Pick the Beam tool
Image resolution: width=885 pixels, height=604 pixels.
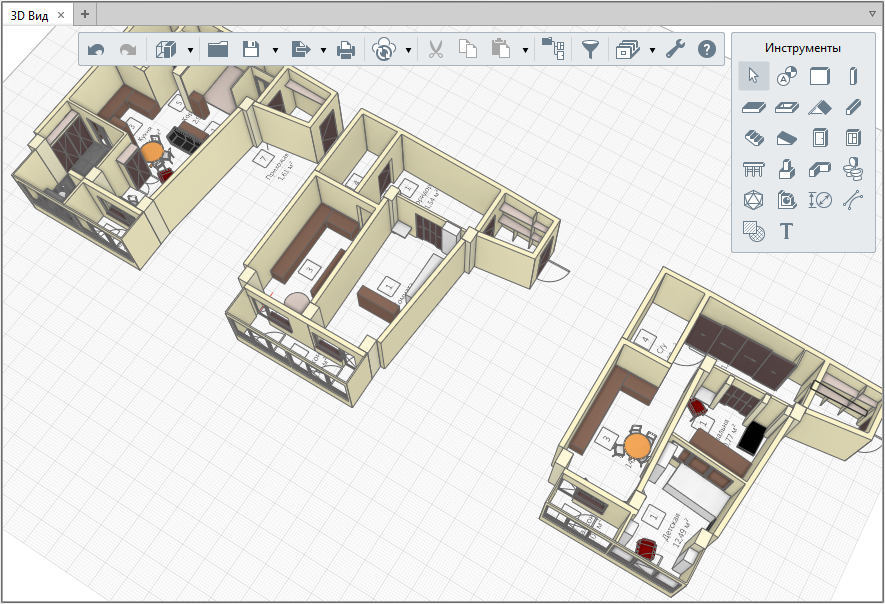tap(853, 107)
